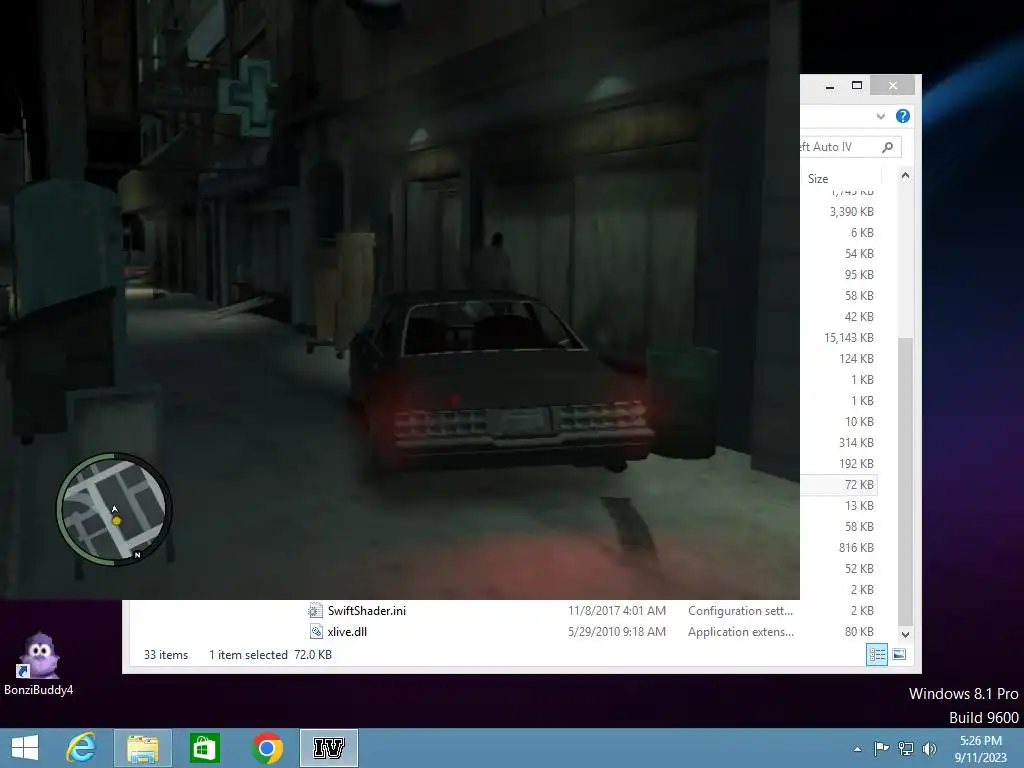The image size is (1024, 768).
Task: Click the 314 KB size cell
Action: tap(856, 443)
